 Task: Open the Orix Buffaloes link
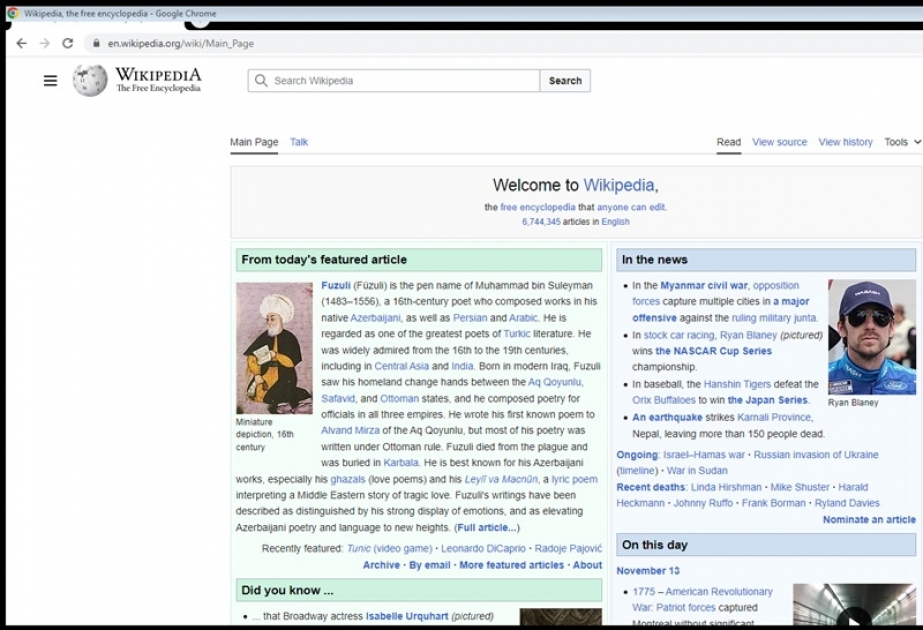(663, 400)
